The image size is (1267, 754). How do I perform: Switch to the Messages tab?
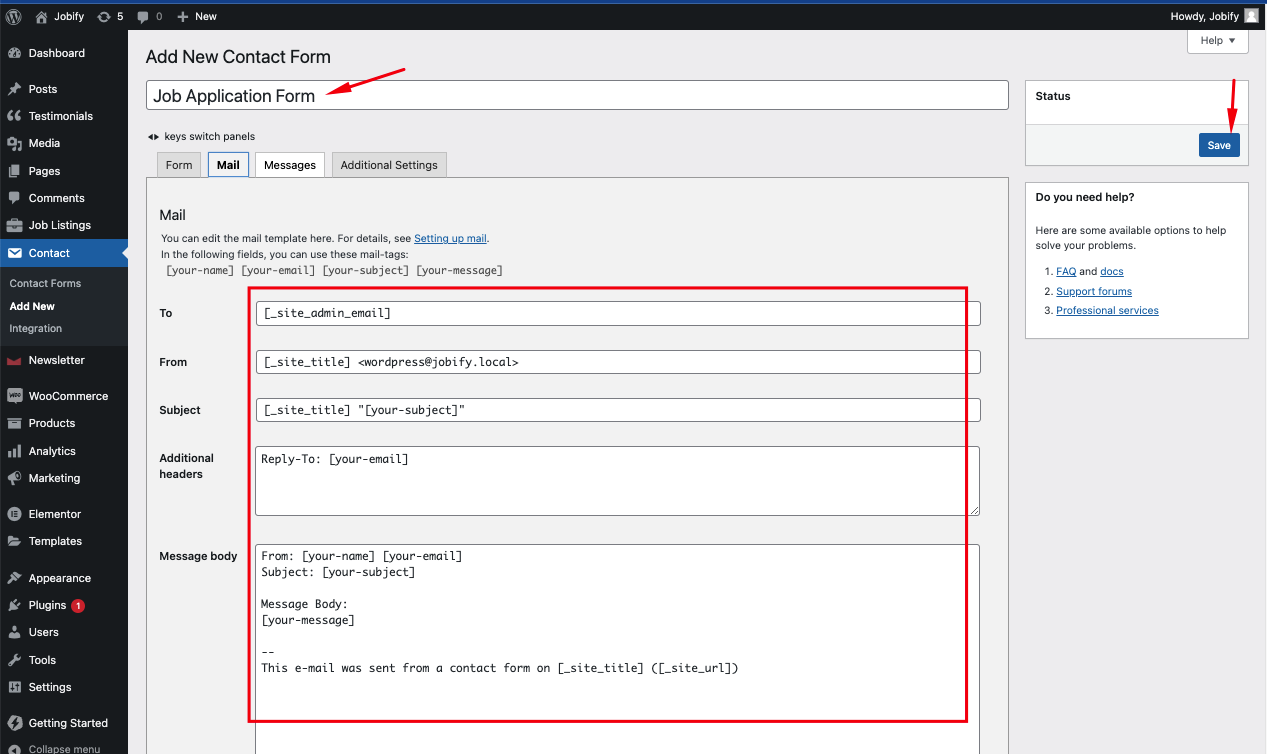[x=289, y=164]
